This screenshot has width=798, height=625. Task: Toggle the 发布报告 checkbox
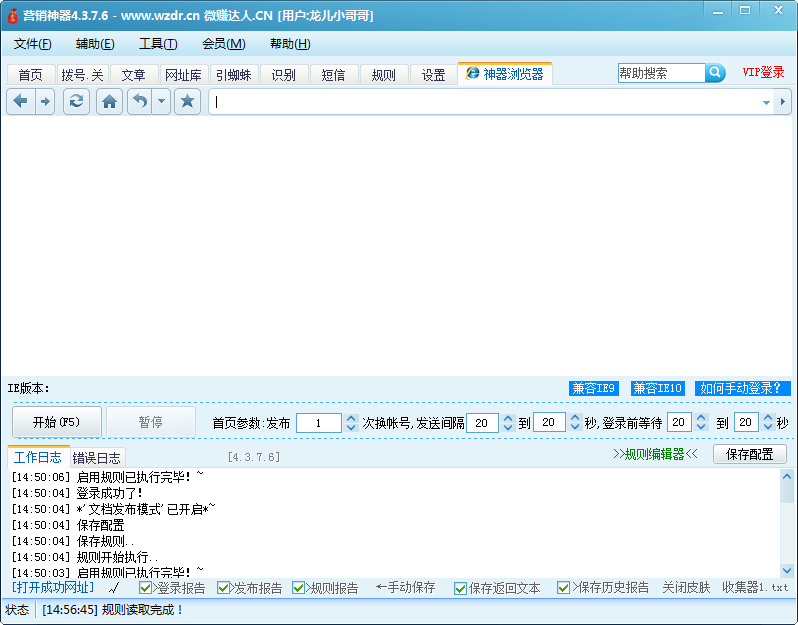tap(223, 588)
